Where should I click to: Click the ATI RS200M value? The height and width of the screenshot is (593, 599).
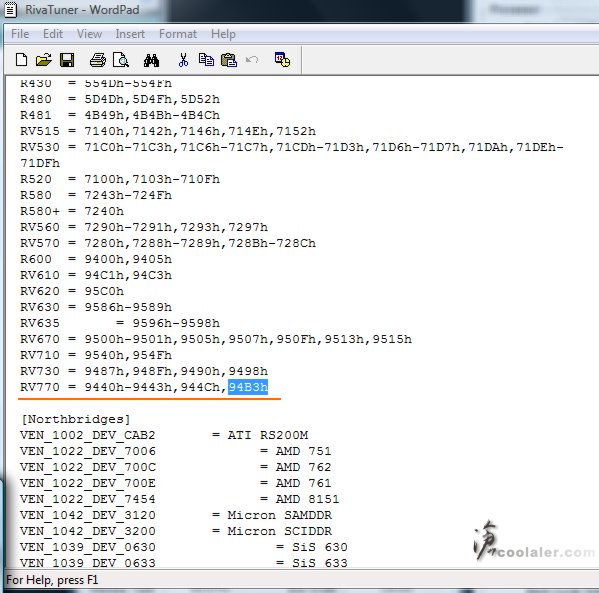(268, 435)
